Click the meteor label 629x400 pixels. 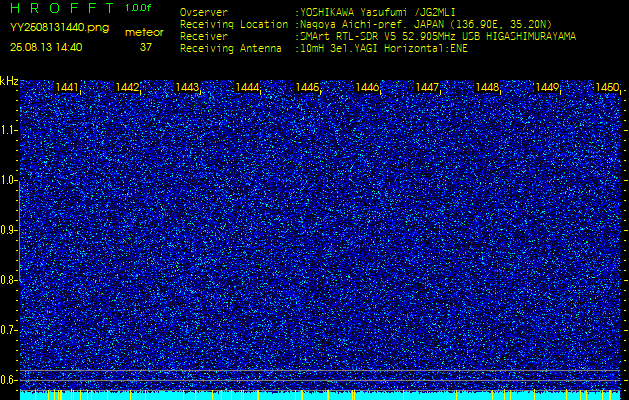[x=144, y=33]
